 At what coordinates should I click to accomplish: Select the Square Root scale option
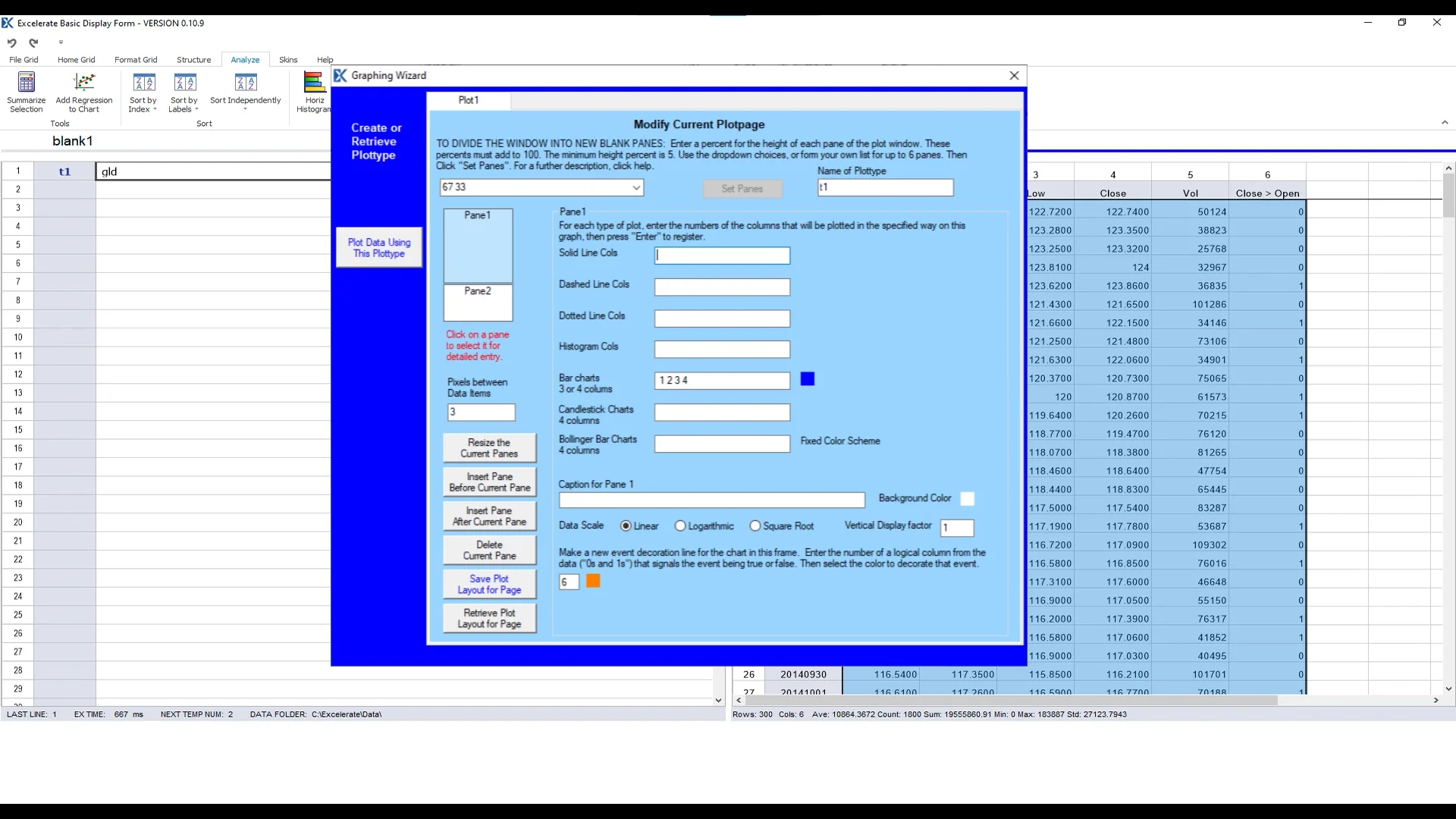tap(755, 526)
